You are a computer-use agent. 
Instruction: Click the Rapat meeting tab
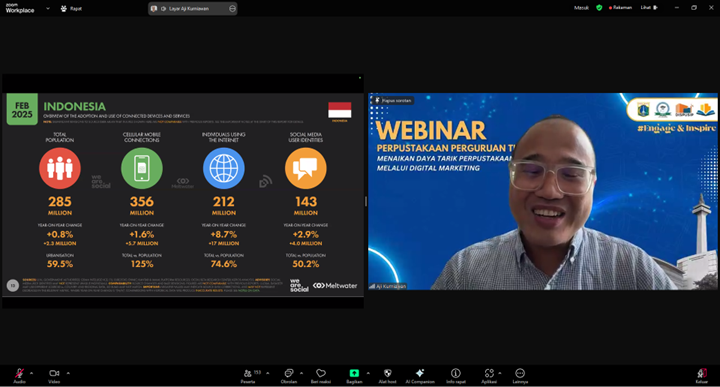pyautogui.click(x=71, y=8)
